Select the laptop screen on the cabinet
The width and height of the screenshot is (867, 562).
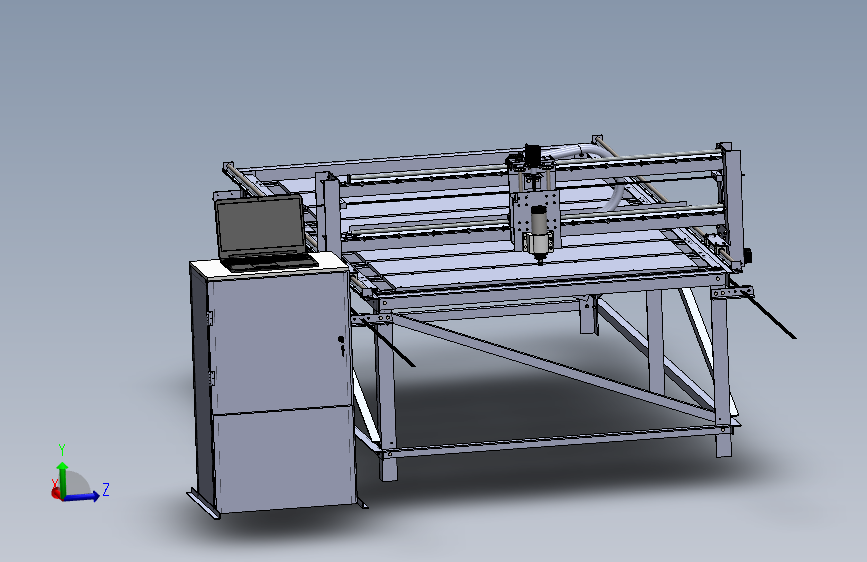tap(260, 227)
